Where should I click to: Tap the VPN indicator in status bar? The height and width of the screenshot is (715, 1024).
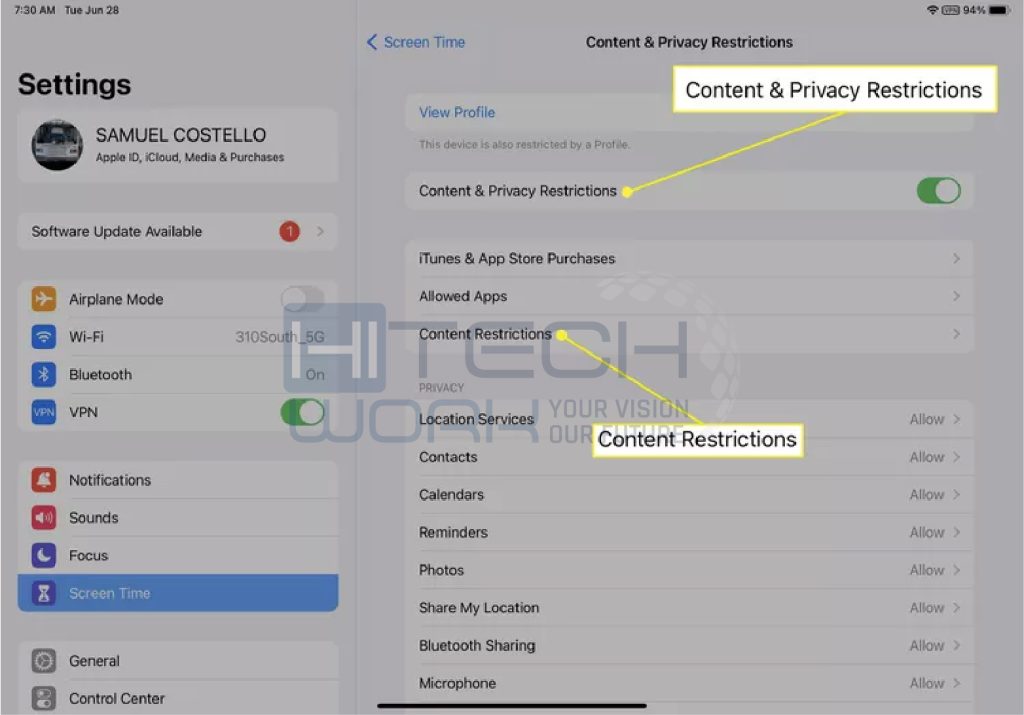coord(950,10)
